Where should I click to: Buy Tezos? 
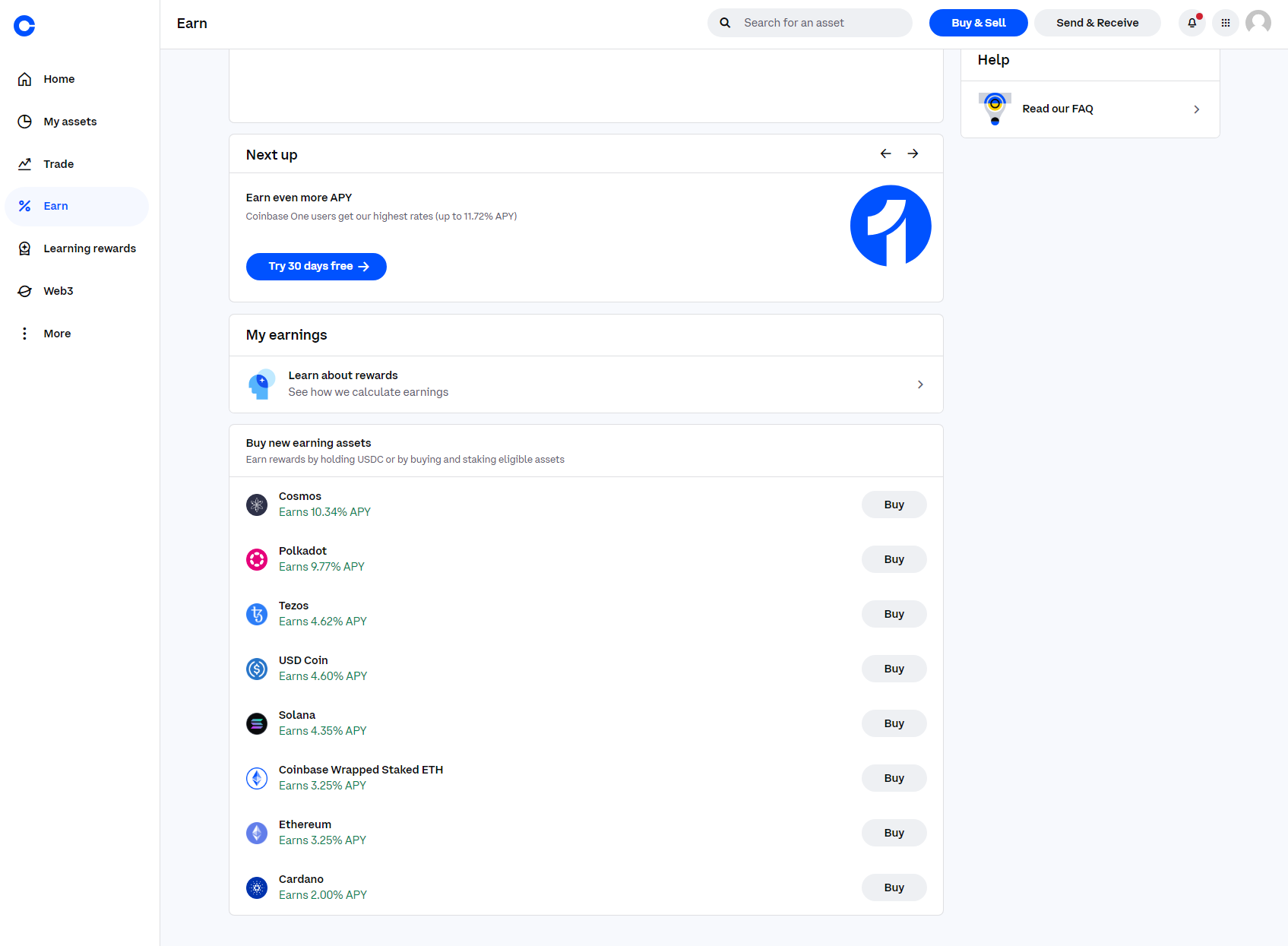click(x=894, y=614)
